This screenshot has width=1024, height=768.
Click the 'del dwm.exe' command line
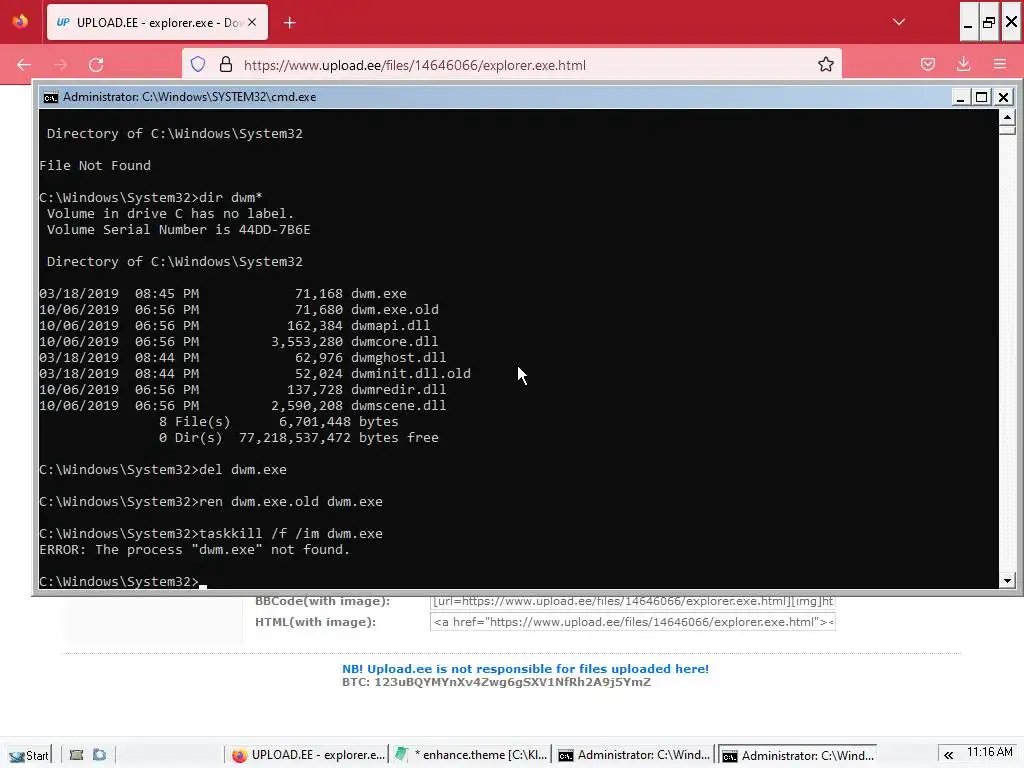tap(163, 470)
